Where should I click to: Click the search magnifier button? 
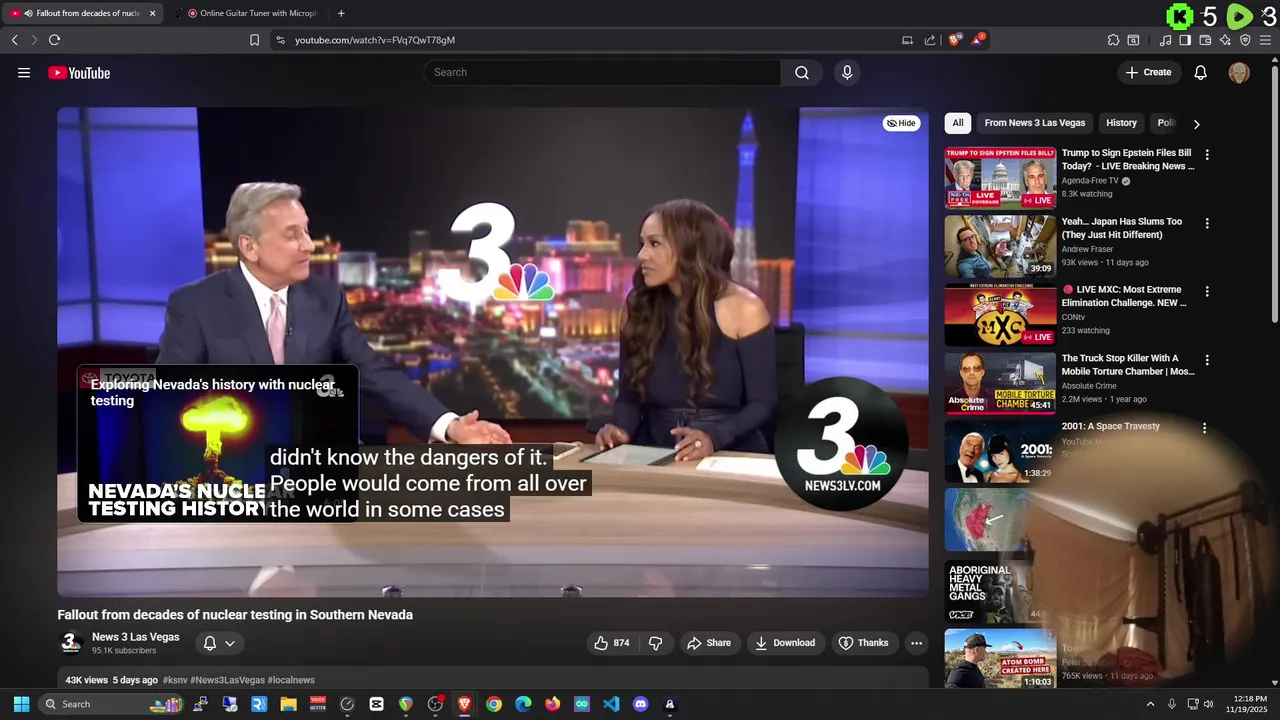pos(802,72)
